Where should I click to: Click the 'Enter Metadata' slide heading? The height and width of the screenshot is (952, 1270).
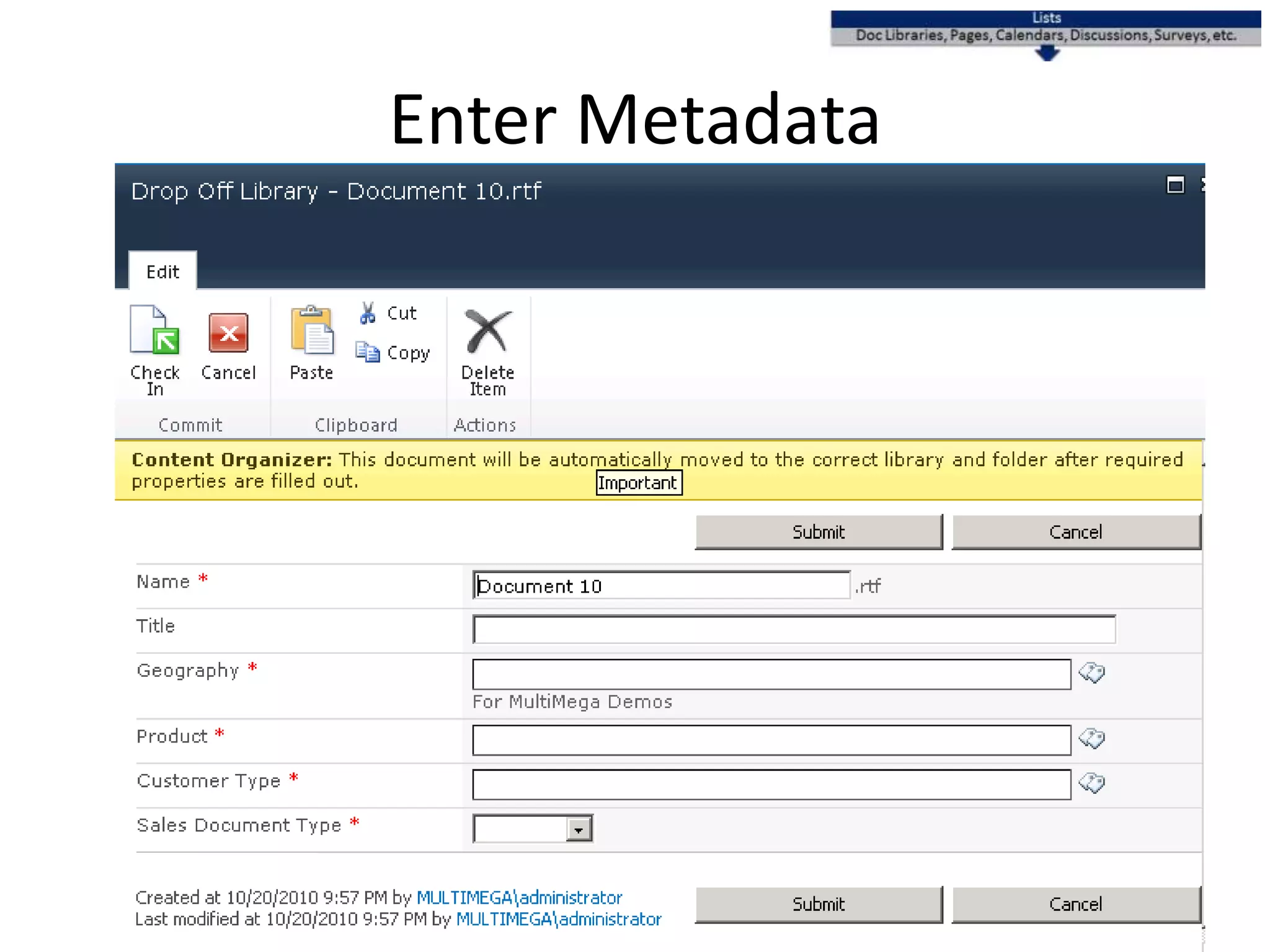click(635, 119)
